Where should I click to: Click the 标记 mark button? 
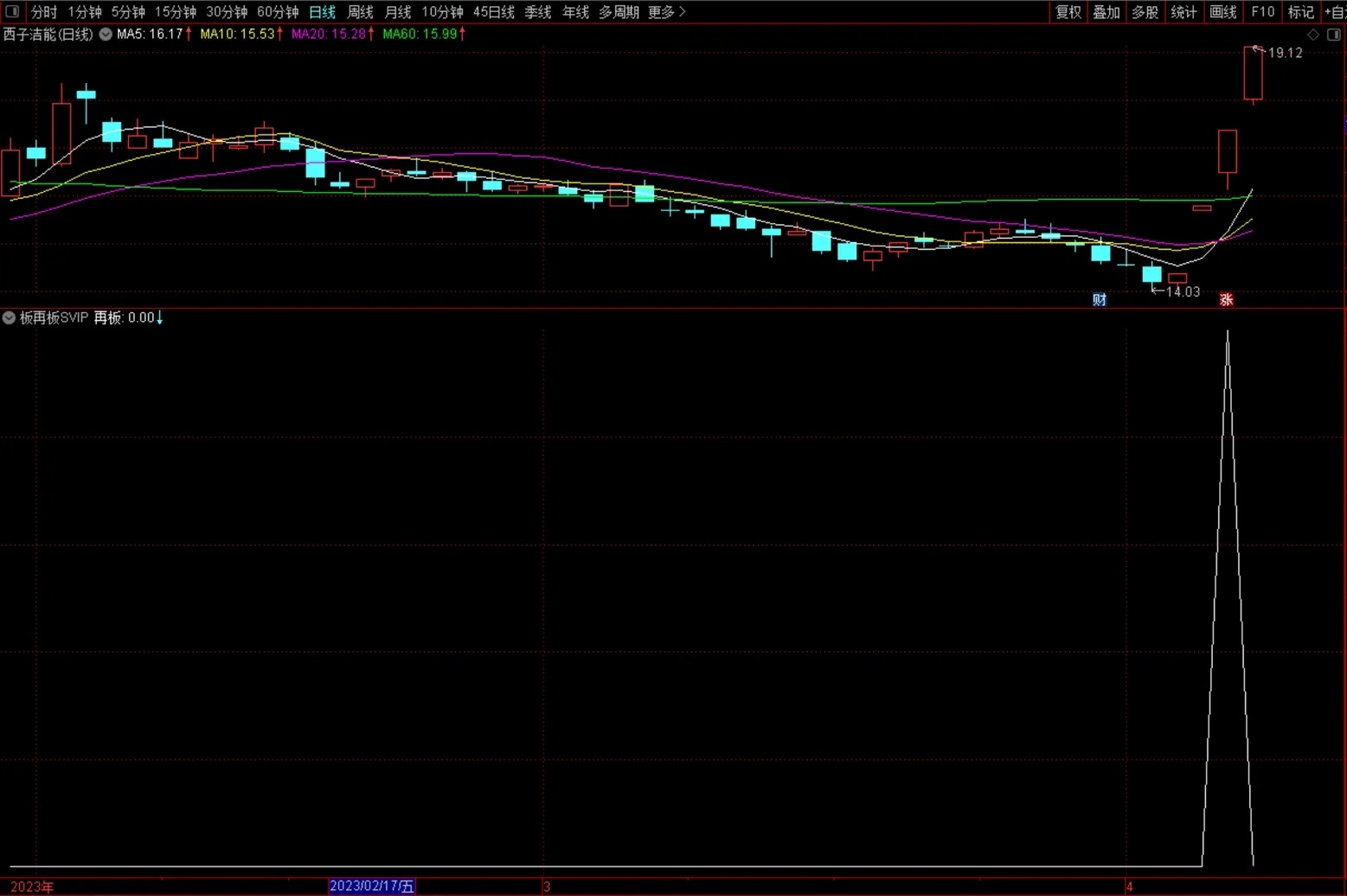click(x=1300, y=12)
